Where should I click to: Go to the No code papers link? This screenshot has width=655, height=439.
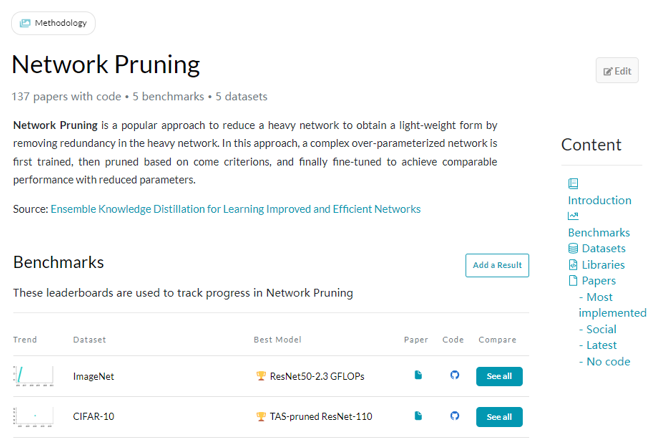tap(608, 361)
